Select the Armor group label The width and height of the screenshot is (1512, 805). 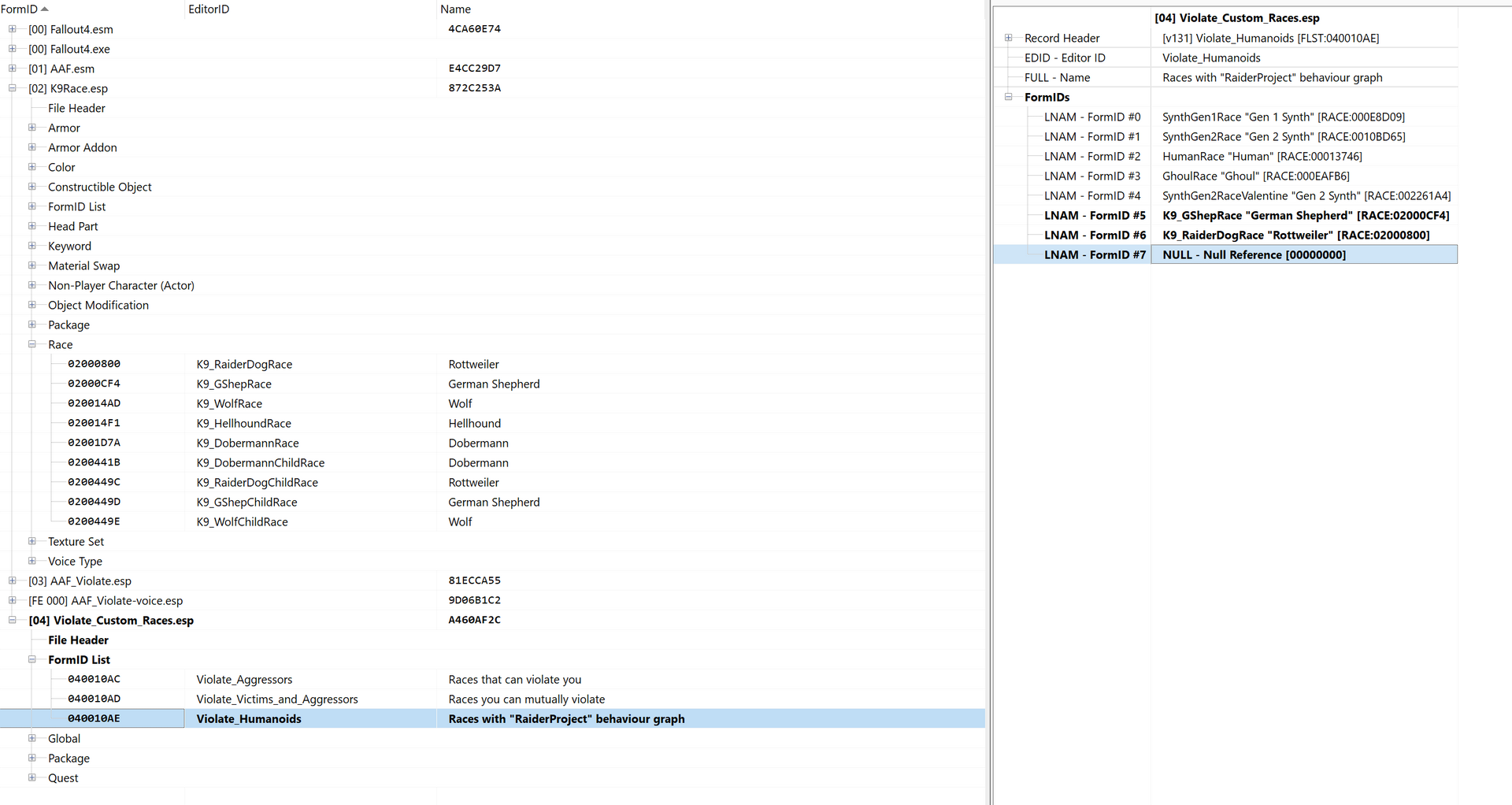[x=64, y=128]
